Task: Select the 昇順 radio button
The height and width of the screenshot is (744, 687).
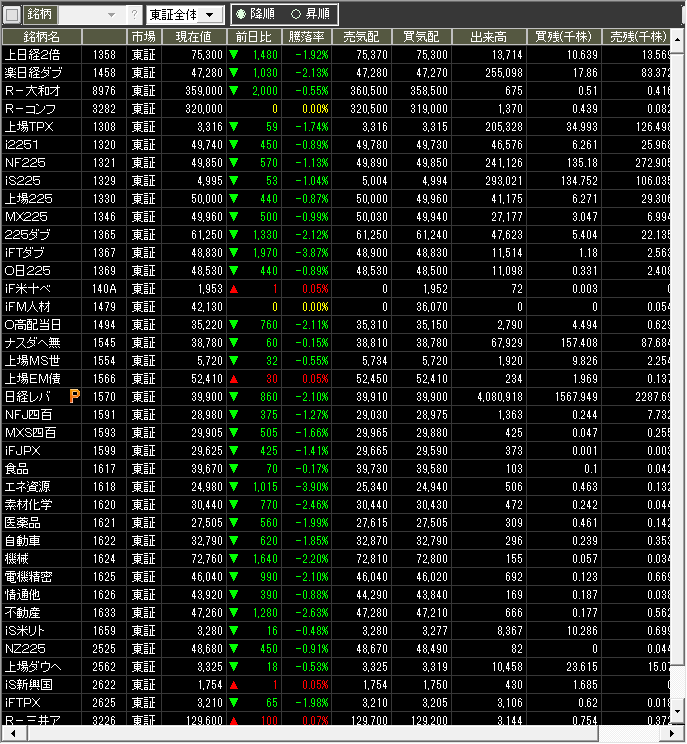Action: pyautogui.click(x=296, y=15)
